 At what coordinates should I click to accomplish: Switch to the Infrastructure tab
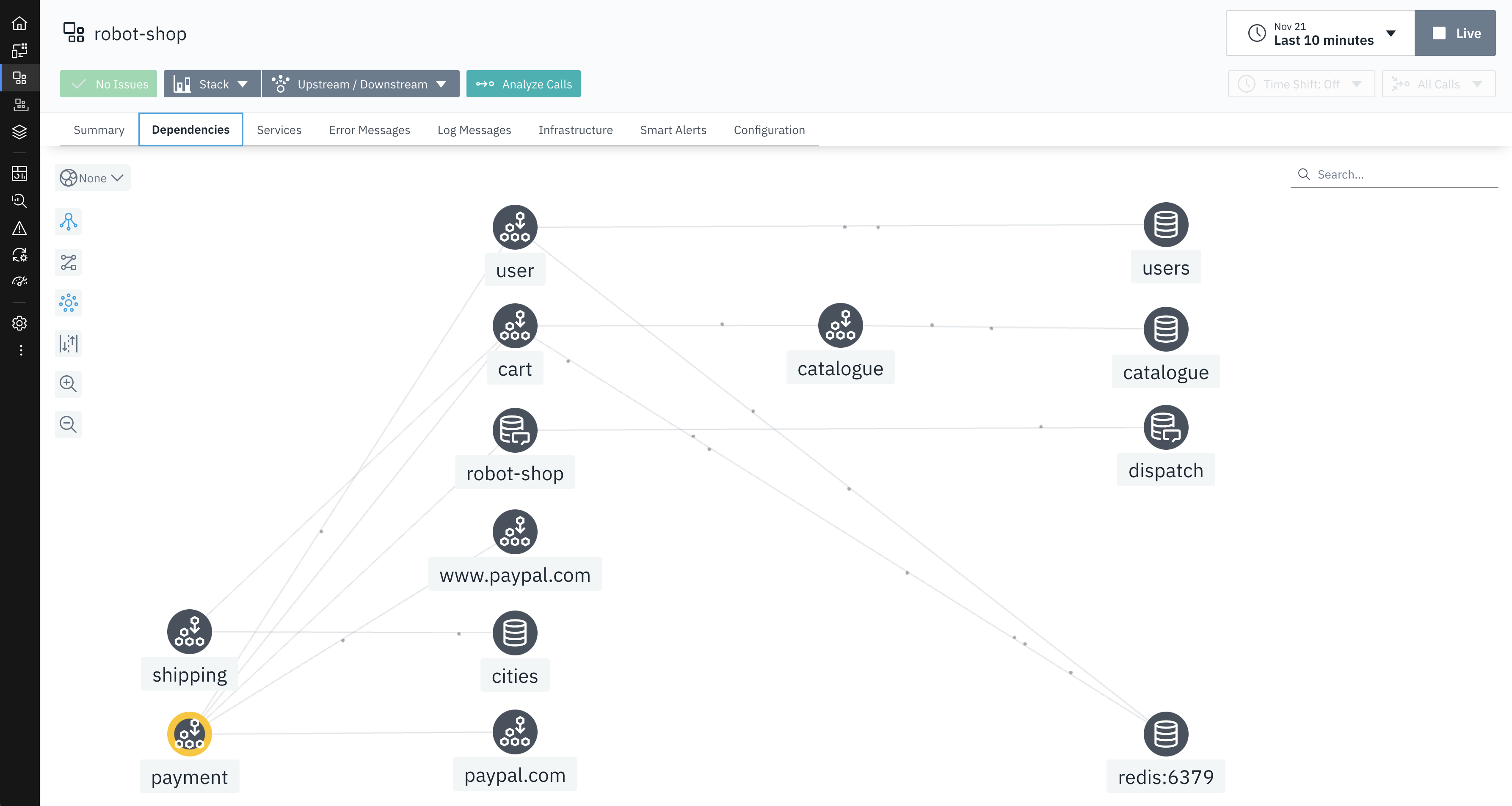point(575,129)
